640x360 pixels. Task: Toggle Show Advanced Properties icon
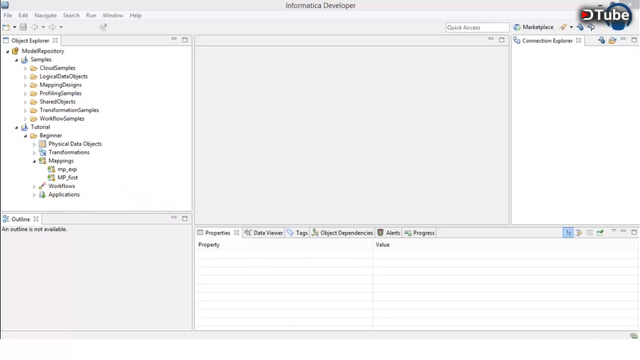(x=579, y=233)
